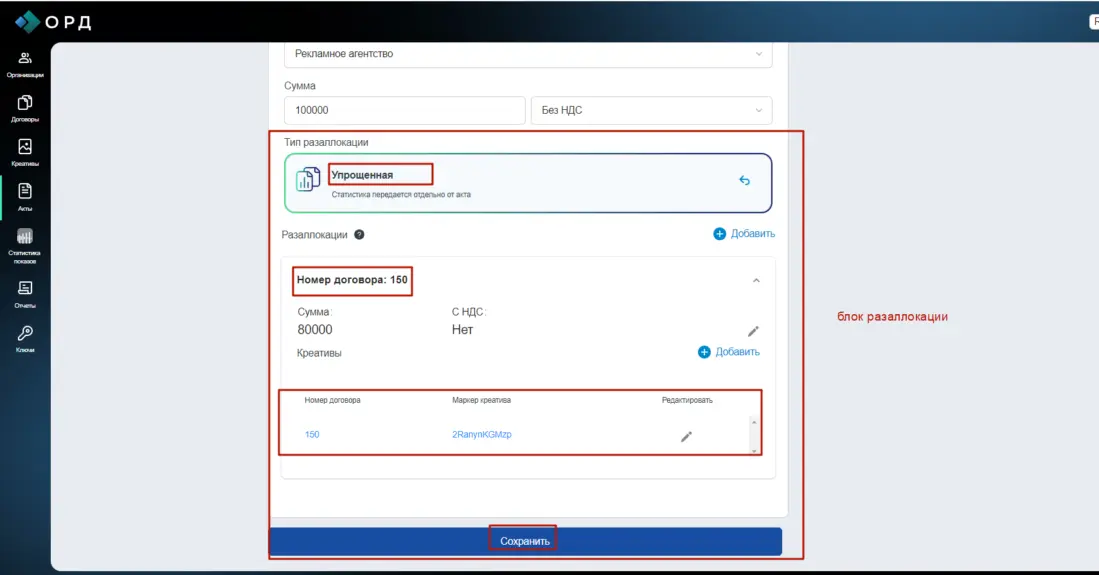This screenshot has height=575, width=1099.
Task: Open the Без НДС dropdown
Action: (652, 111)
